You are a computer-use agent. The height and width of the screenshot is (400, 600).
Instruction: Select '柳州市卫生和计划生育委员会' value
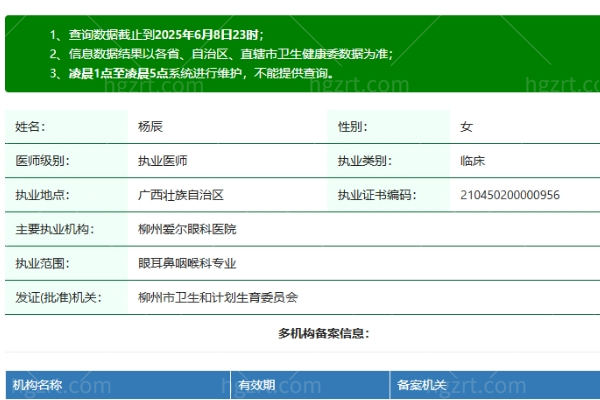(218, 297)
